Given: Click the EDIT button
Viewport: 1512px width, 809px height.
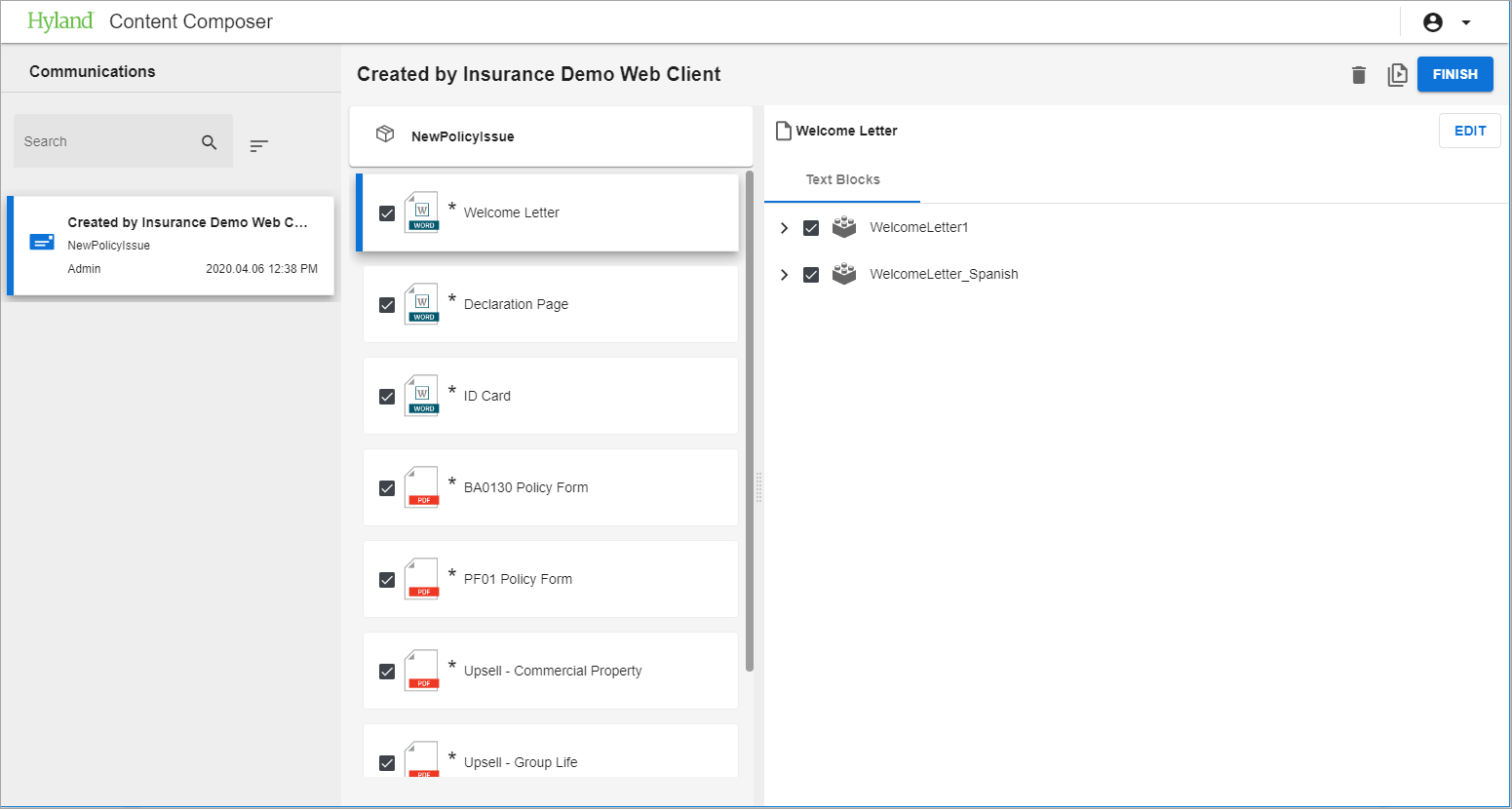Looking at the screenshot, I should [x=1469, y=131].
